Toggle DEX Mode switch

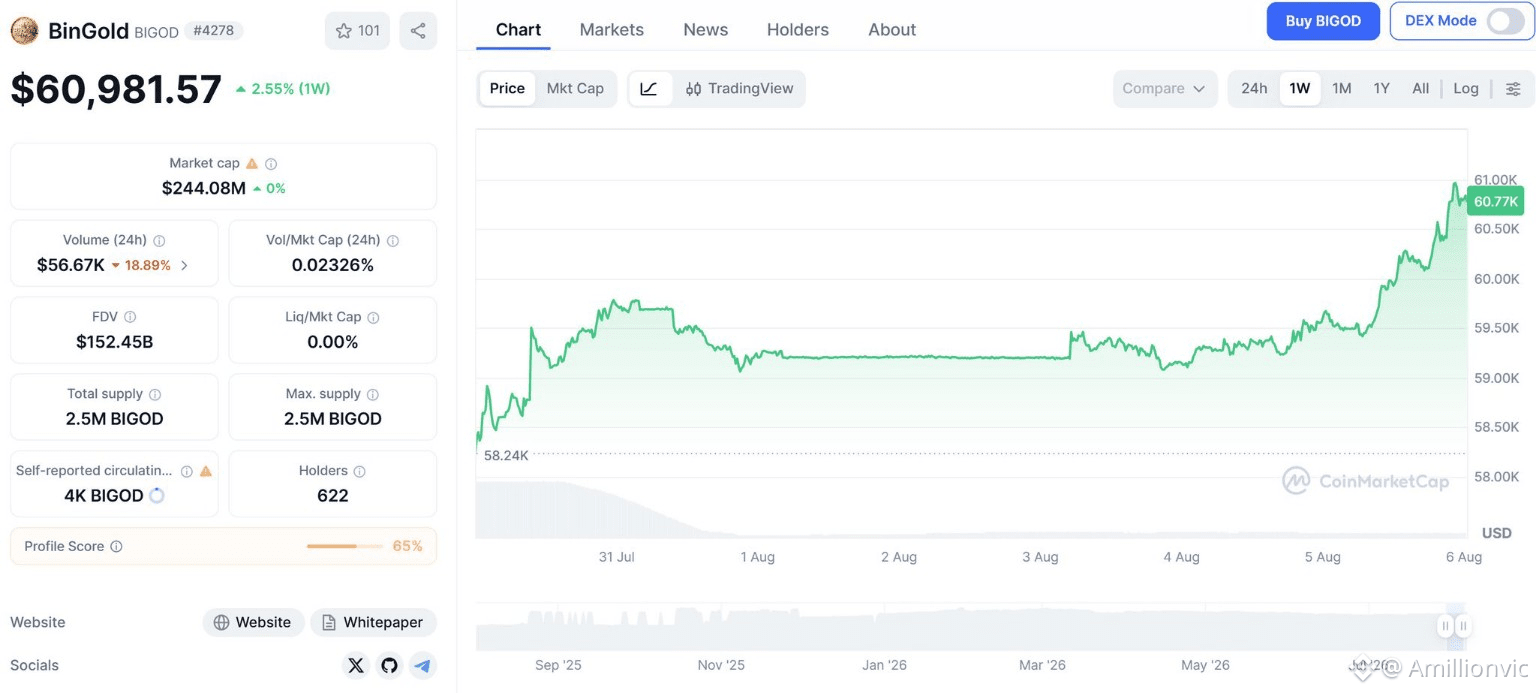pyautogui.click(x=1505, y=21)
